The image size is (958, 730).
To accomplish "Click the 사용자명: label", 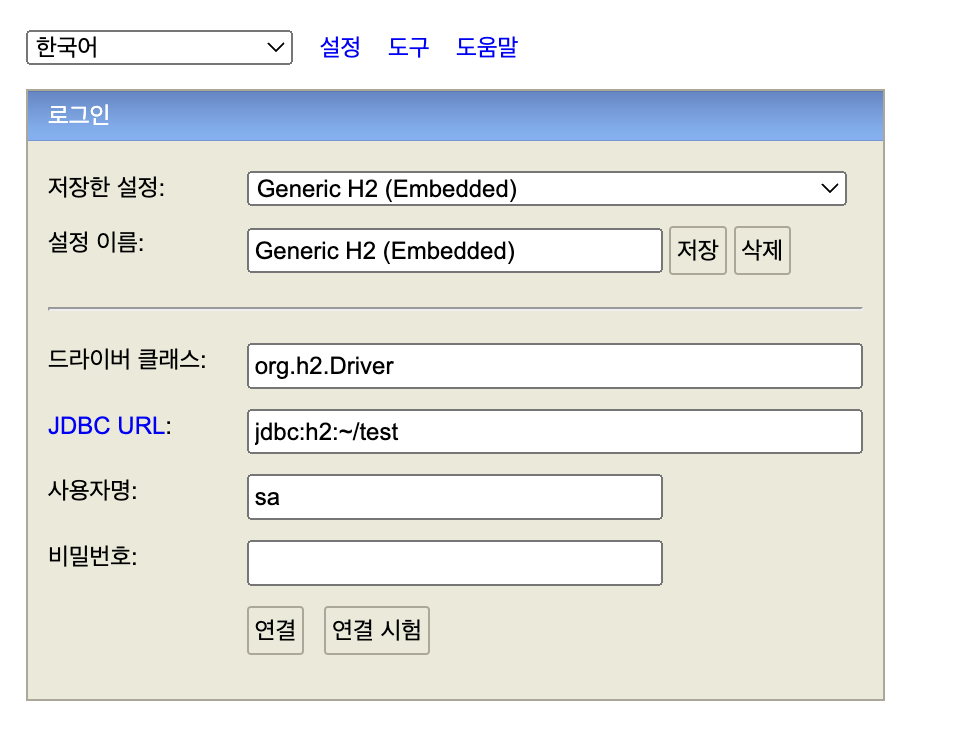I will pos(93,490).
